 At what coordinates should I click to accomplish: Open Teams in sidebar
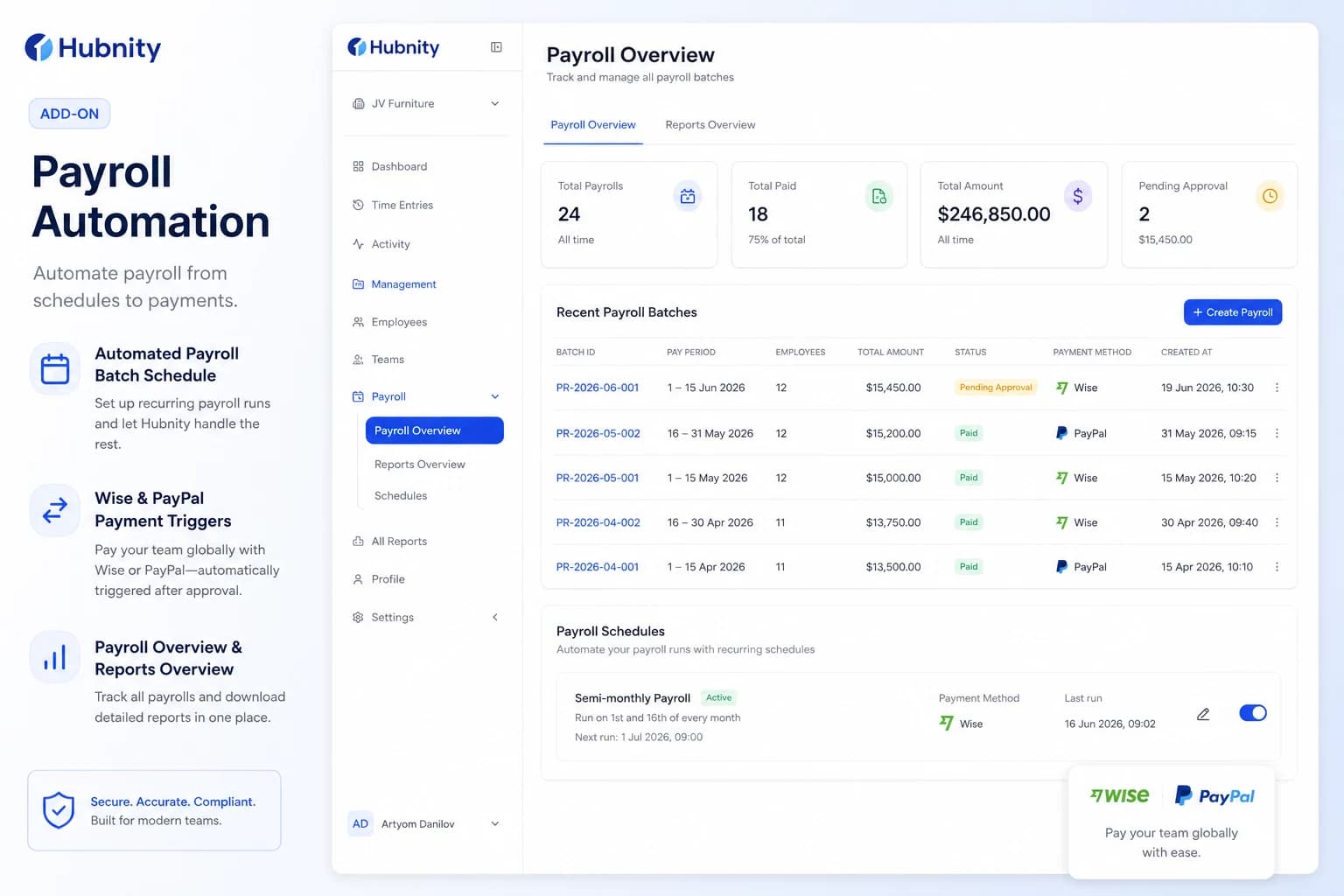tap(388, 360)
